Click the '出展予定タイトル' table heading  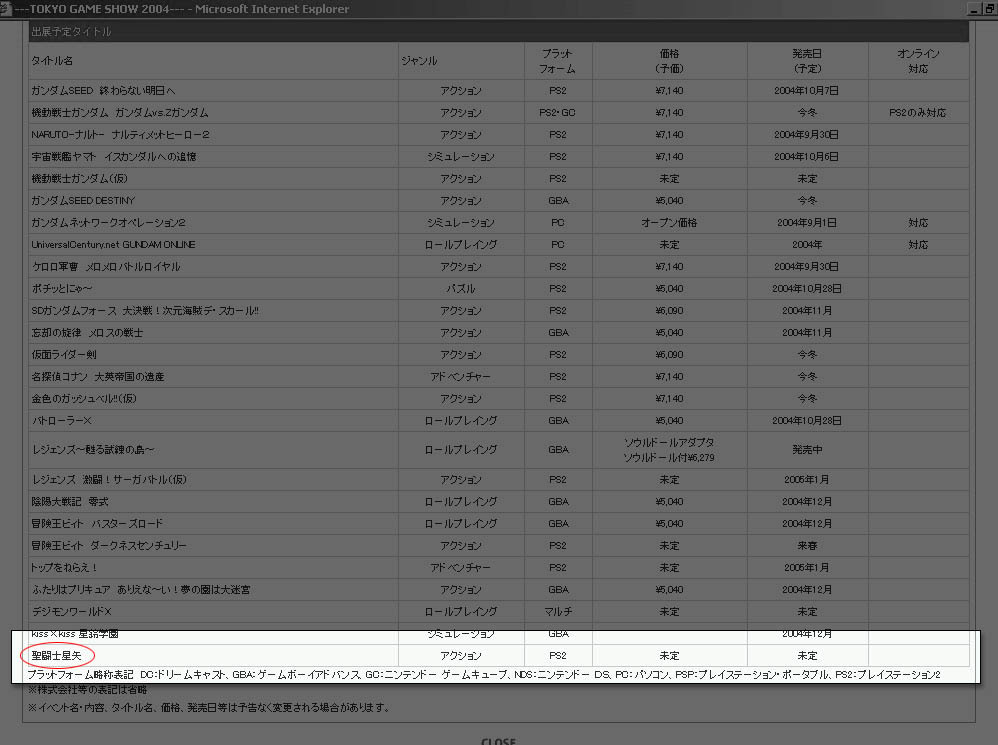coord(71,31)
